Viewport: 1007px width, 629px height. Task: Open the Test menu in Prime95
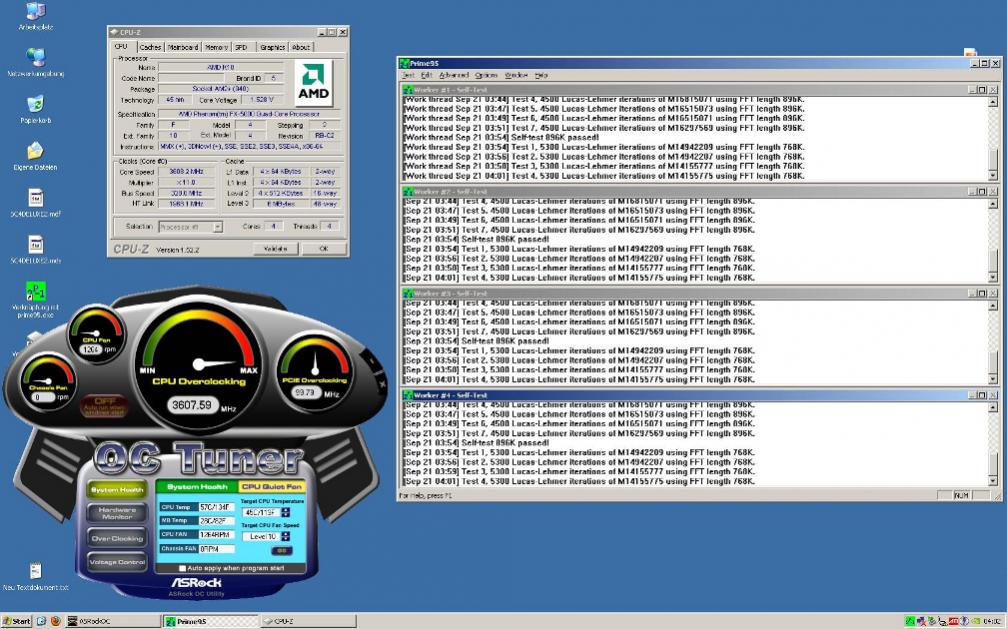coord(408,75)
